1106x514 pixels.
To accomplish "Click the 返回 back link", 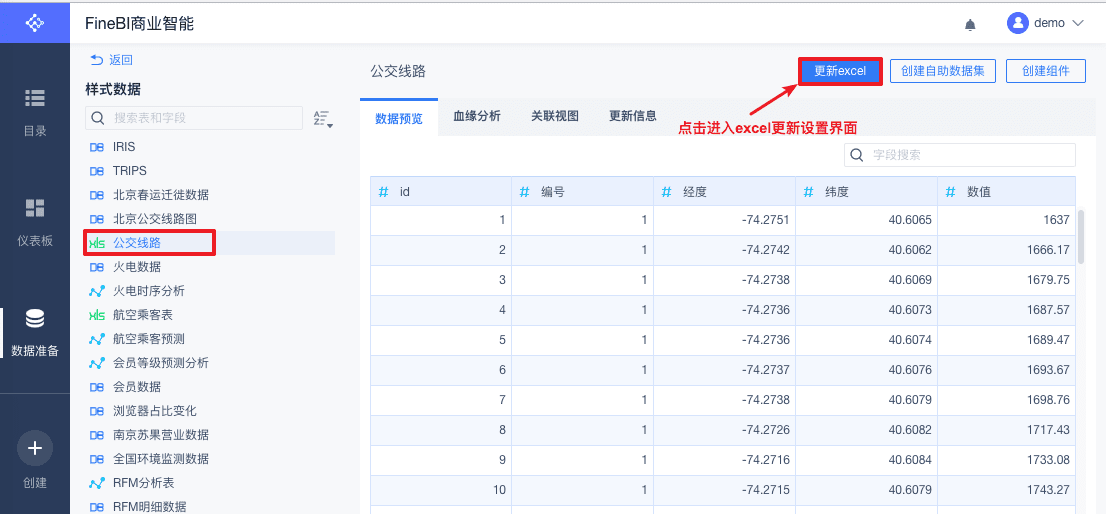I will (111, 60).
